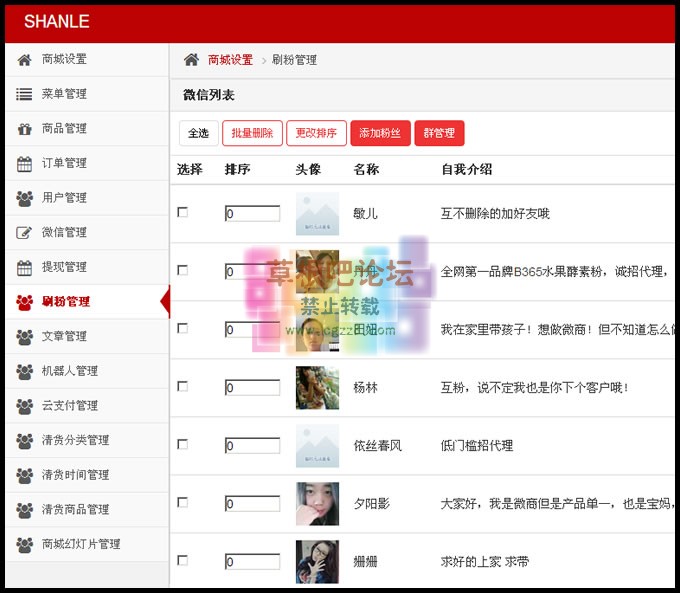
Task: Click the calendar icon next to 订单管理
Action: point(24,164)
